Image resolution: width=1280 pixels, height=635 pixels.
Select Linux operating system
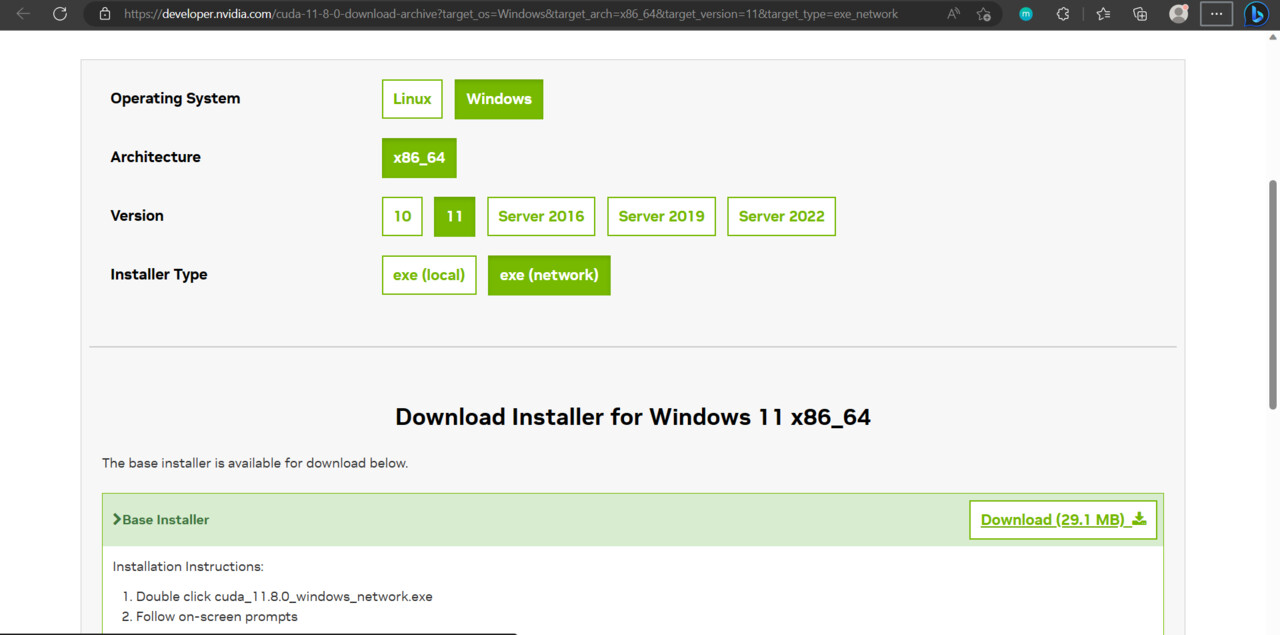tap(412, 99)
